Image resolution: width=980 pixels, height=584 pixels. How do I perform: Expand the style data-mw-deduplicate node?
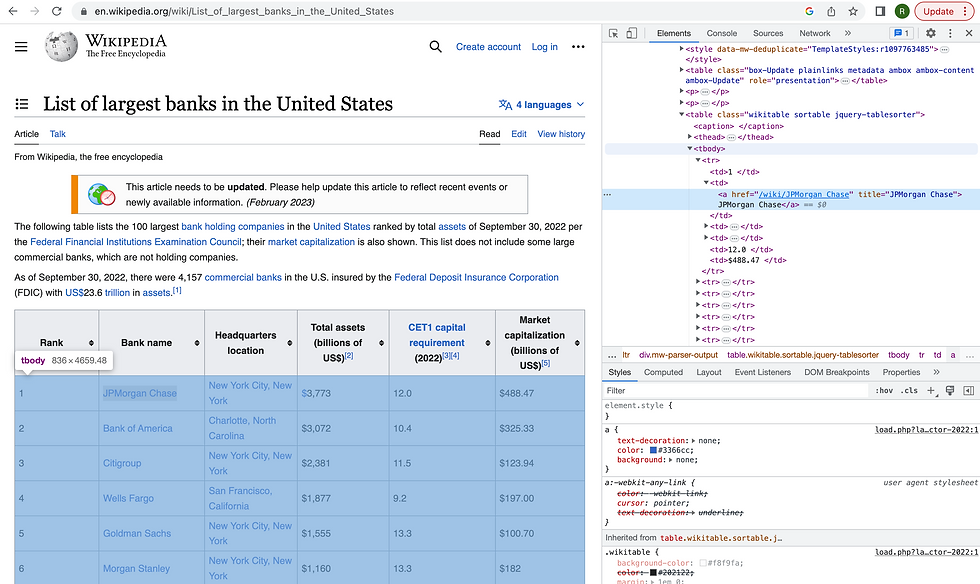(x=681, y=48)
